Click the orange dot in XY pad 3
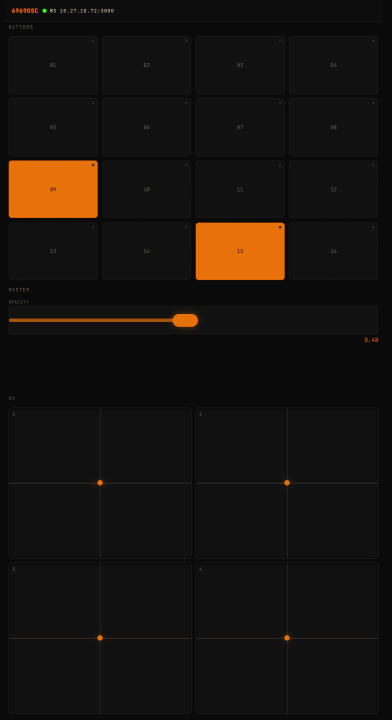This screenshot has height=720, width=392. [x=100, y=638]
